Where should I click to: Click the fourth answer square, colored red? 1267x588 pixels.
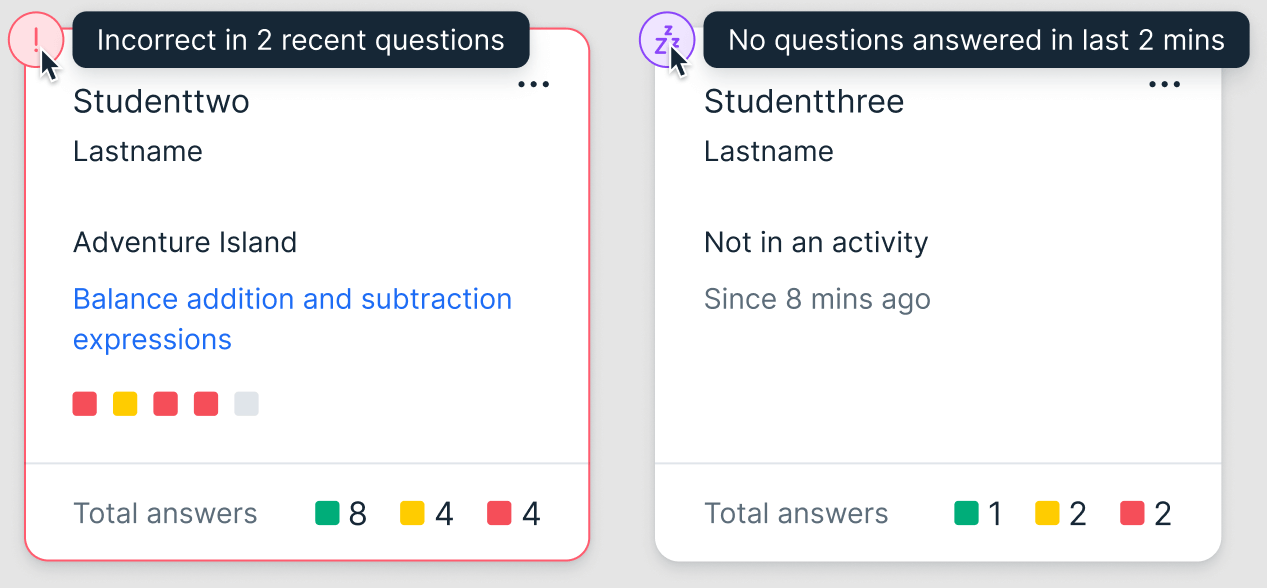point(206,404)
